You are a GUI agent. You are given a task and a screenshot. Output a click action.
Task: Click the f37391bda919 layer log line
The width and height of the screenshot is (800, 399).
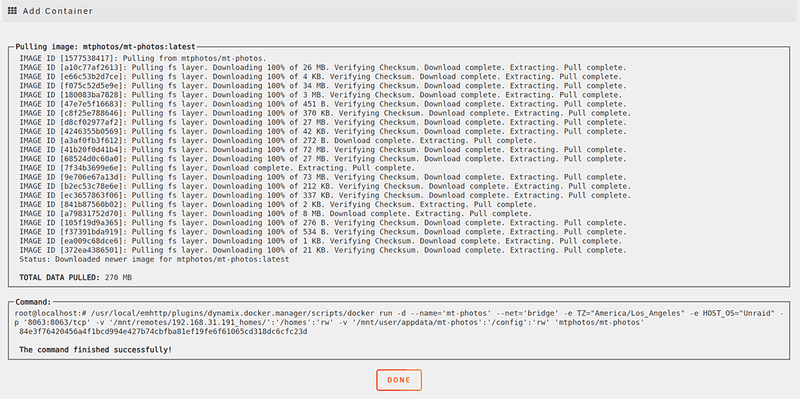coord(322,232)
